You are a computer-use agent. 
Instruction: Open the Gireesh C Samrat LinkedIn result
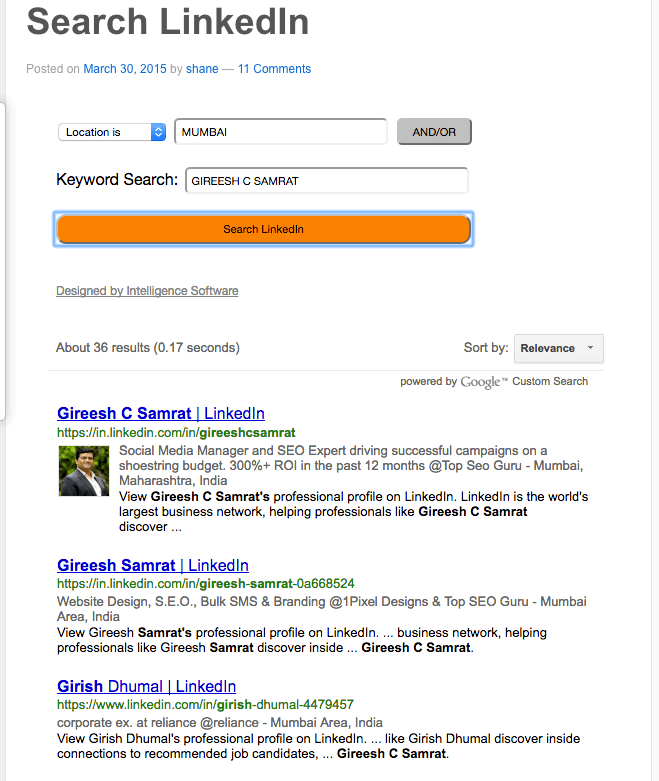coord(160,413)
